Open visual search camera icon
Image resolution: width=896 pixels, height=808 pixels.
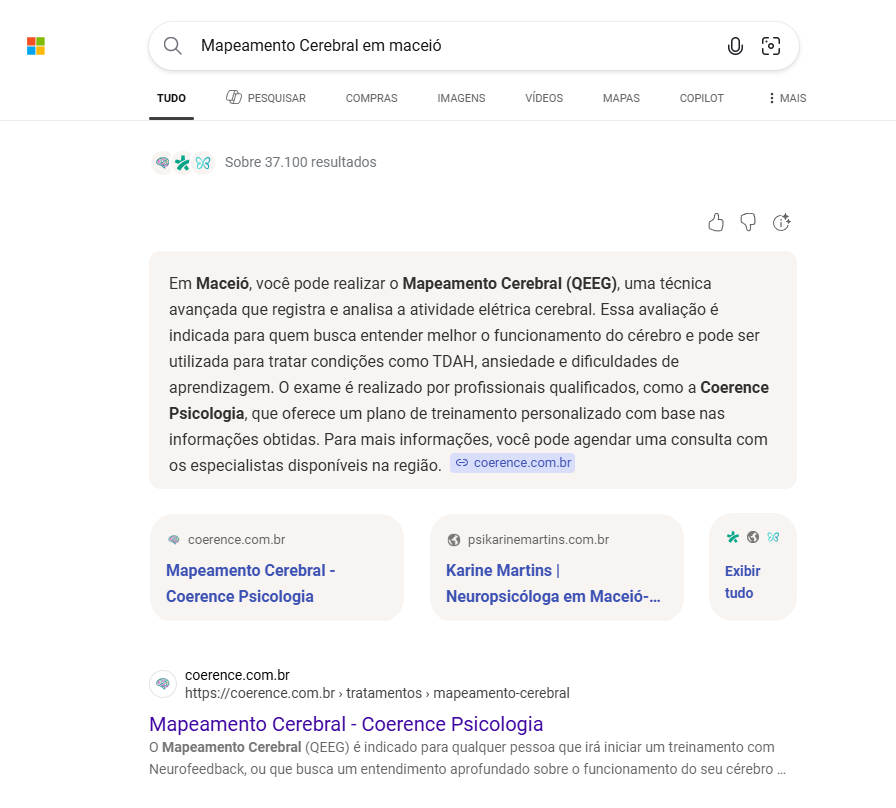(771, 46)
